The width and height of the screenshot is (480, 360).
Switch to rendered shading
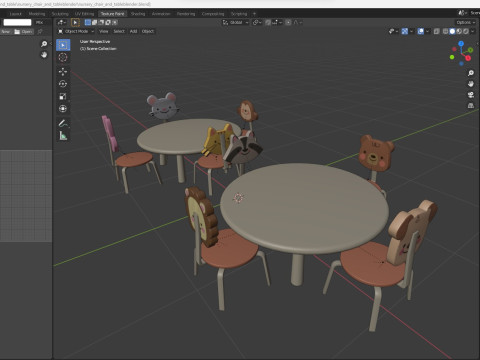pyautogui.click(x=466, y=31)
